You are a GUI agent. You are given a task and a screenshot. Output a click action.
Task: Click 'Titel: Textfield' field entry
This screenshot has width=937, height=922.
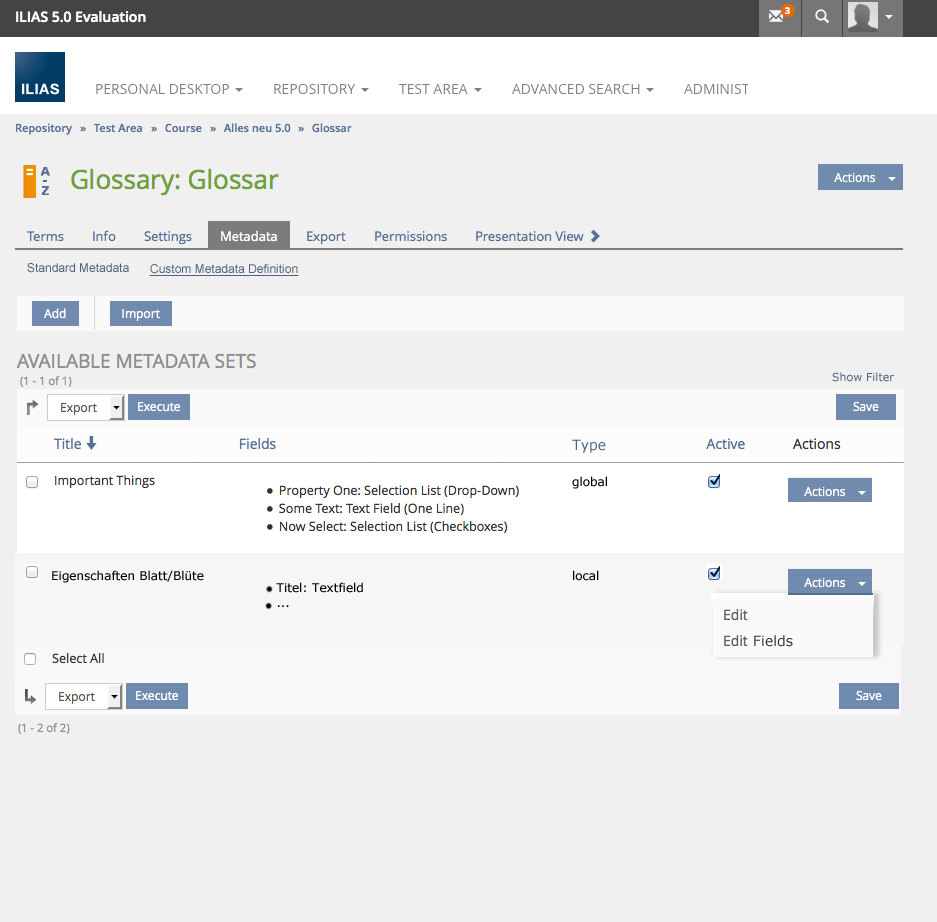tap(320, 587)
